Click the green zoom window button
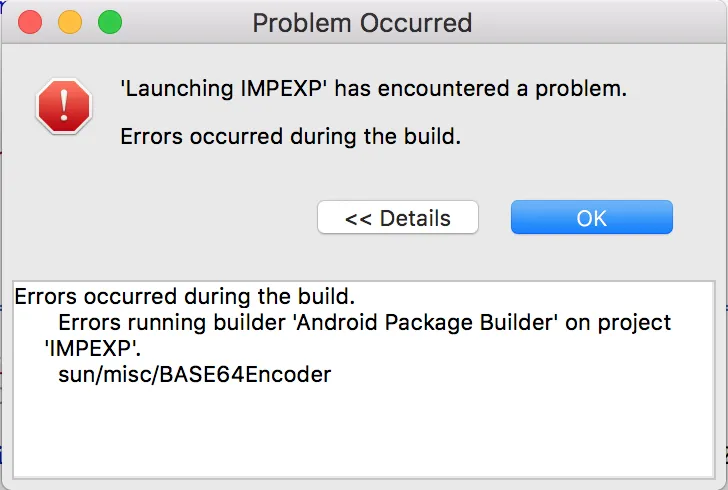Screen dimensions: 728x490 (x=109, y=21)
